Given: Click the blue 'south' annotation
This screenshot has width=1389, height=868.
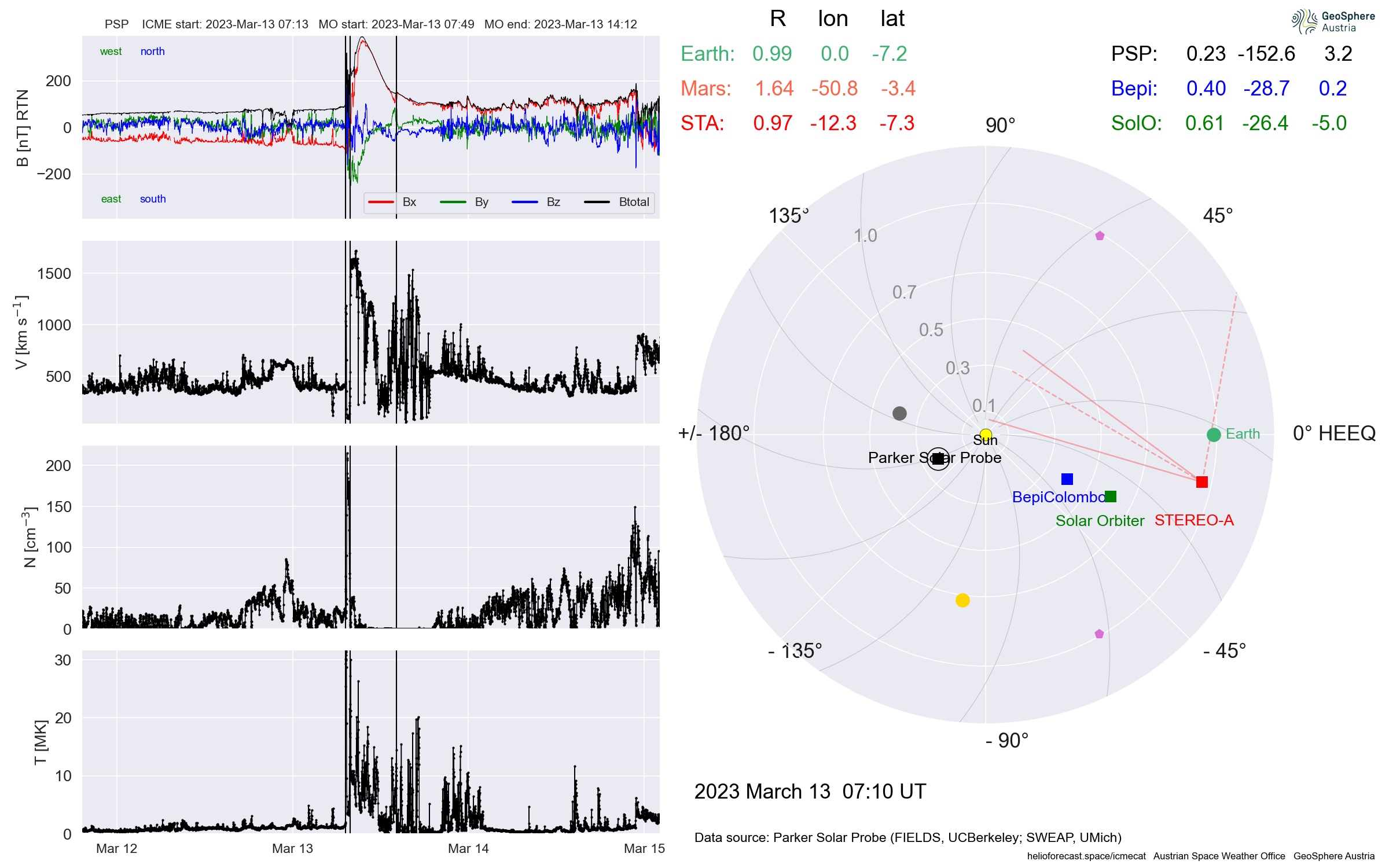Looking at the screenshot, I should coord(153,199).
